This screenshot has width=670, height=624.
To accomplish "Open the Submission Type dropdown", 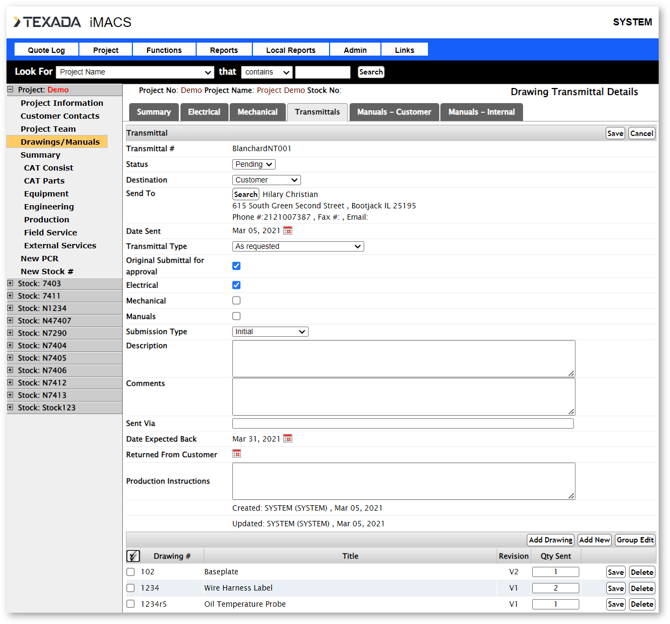I will coord(270,331).
